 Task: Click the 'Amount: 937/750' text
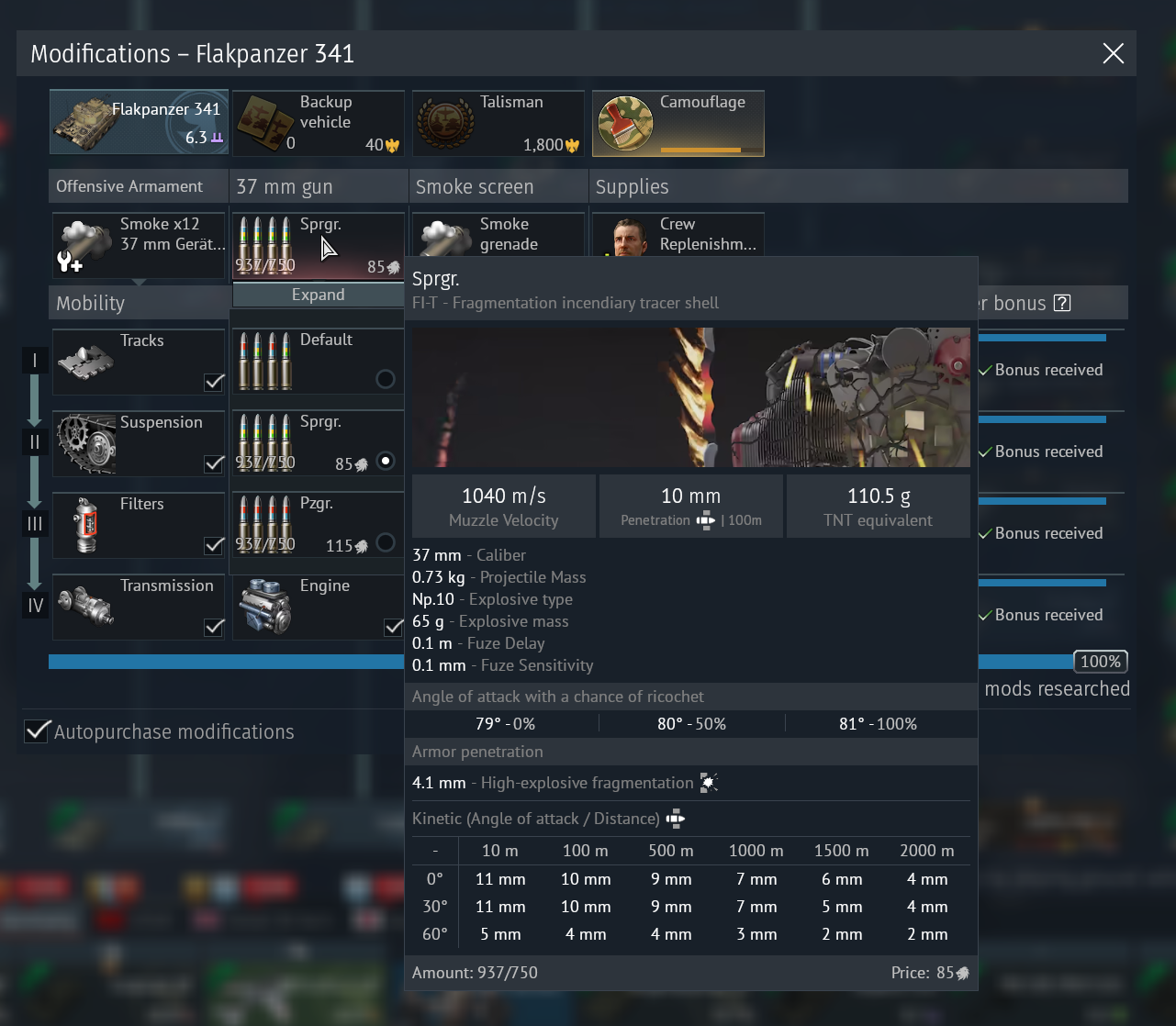[475, 973]
